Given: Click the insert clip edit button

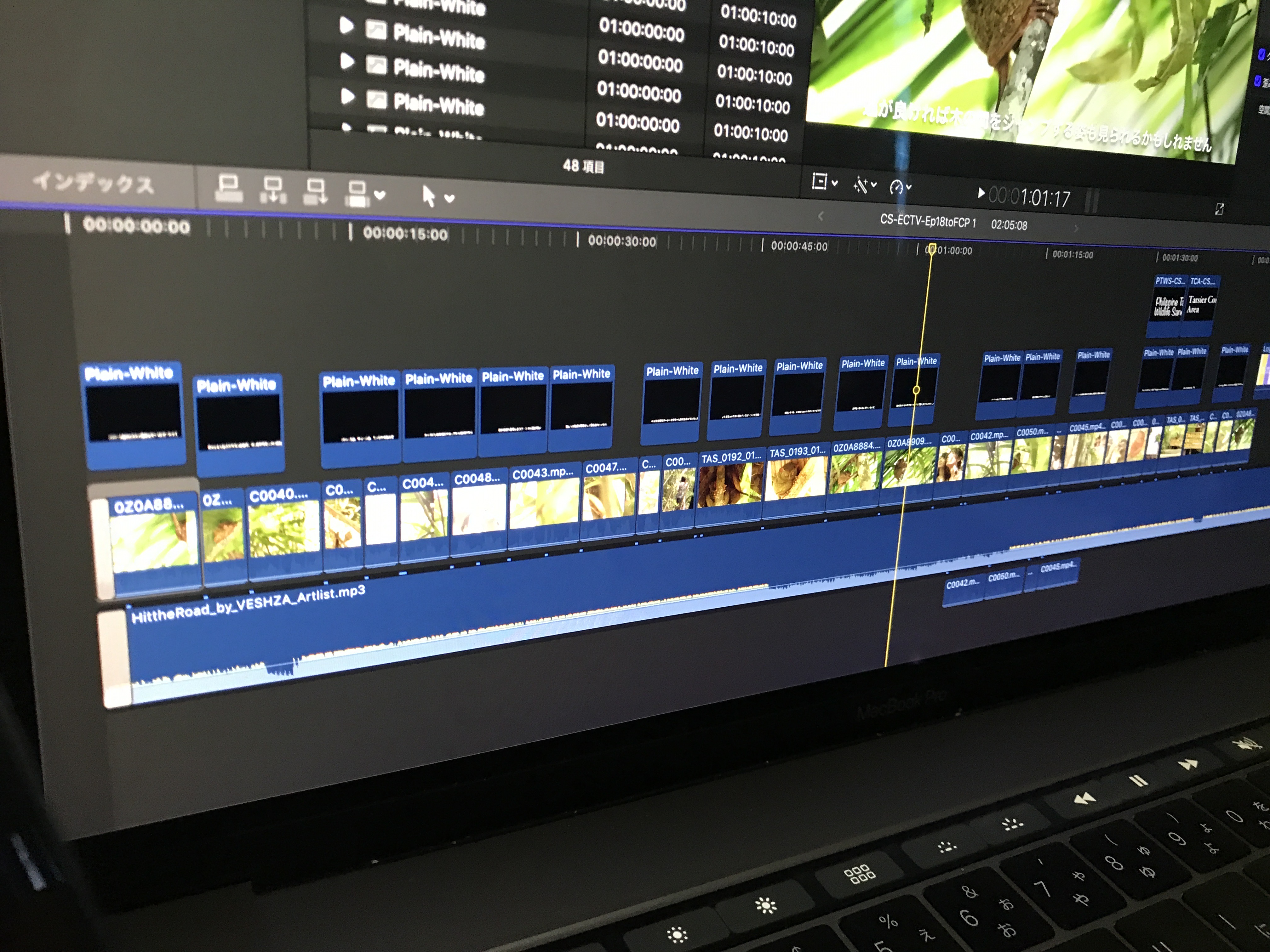Looking at the screenshot, I should [273, 190].
